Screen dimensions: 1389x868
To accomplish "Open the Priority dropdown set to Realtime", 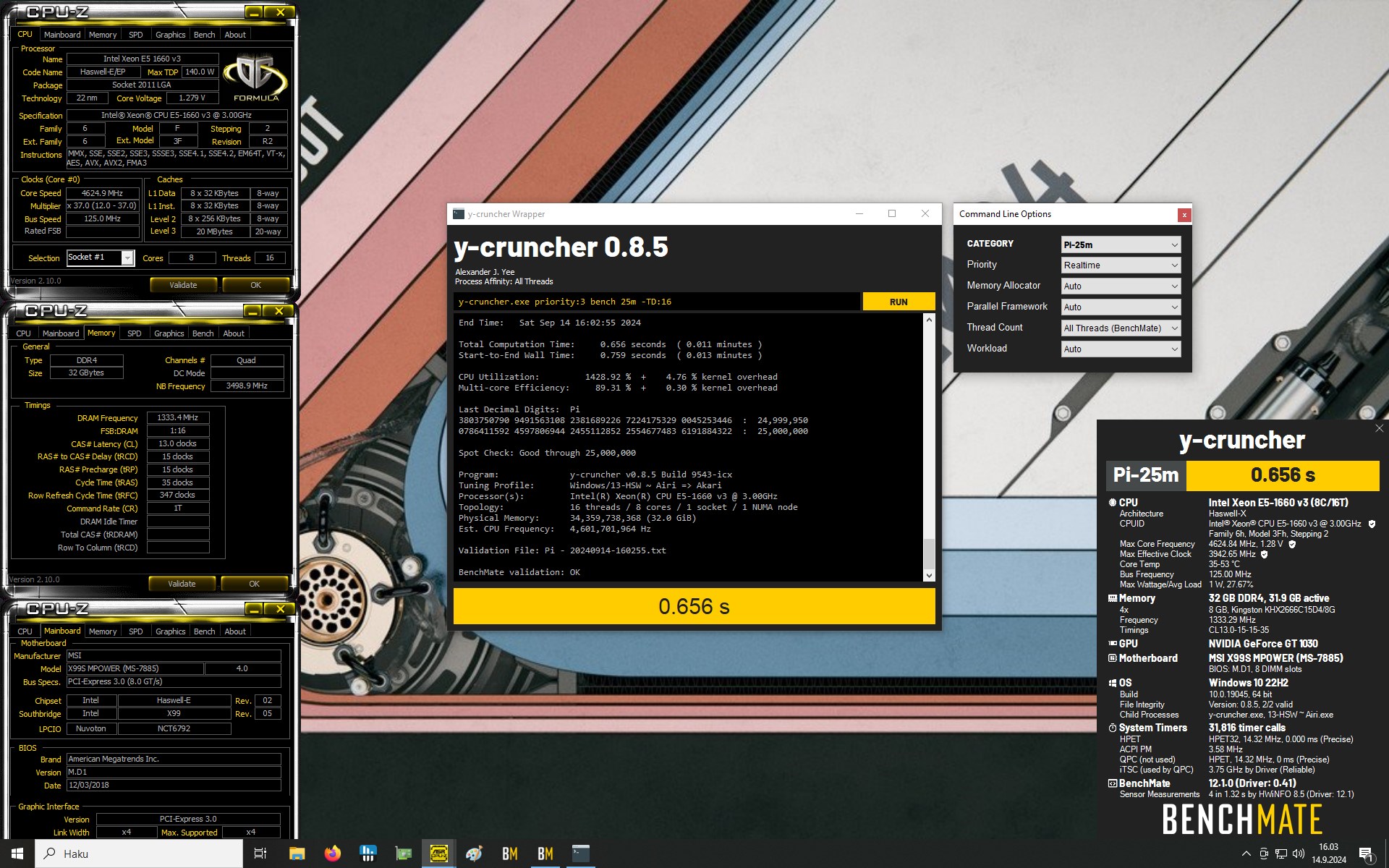I will 1121,265.
